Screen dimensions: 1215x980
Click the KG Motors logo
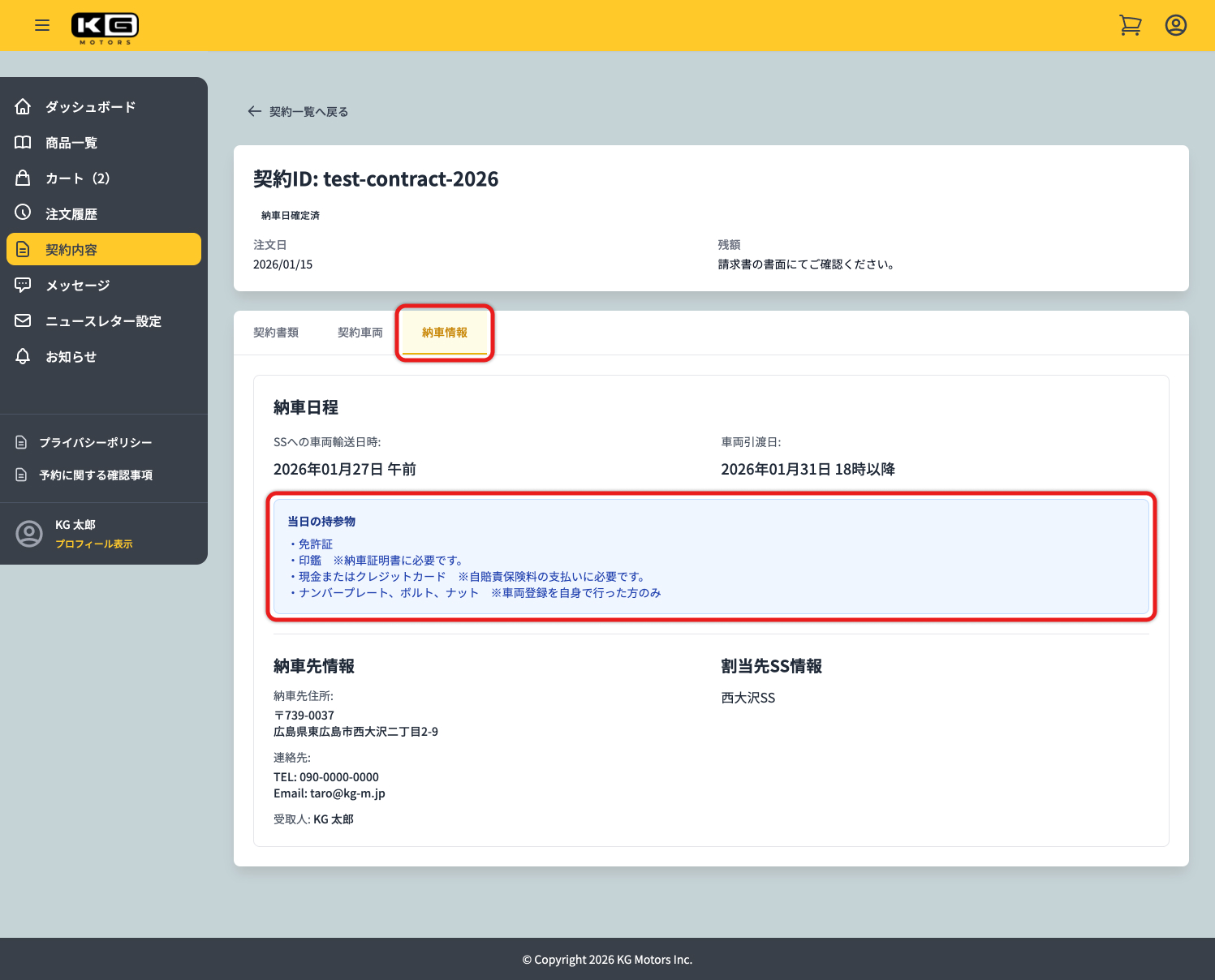(105, 27)
